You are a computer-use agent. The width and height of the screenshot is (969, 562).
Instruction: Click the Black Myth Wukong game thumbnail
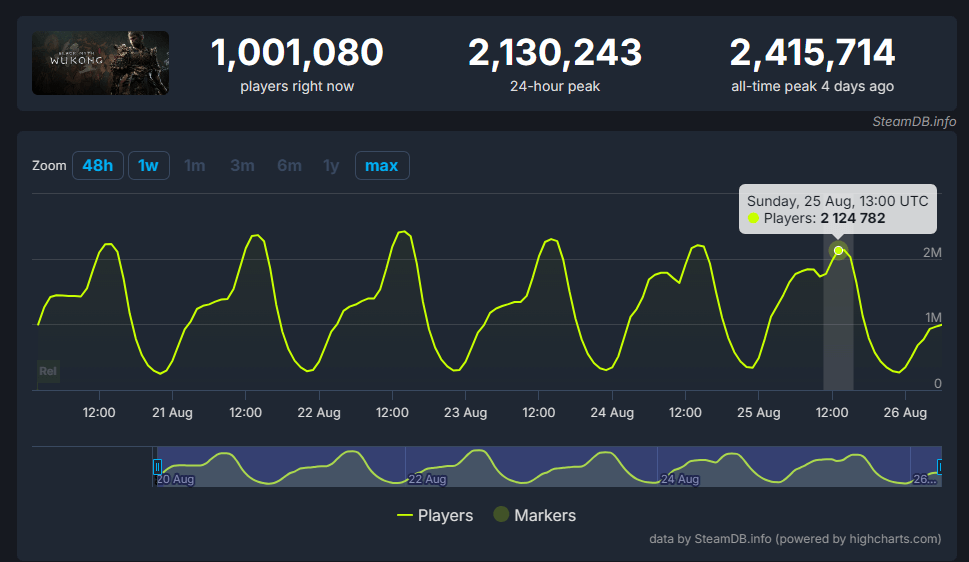(x=100, y=63)
